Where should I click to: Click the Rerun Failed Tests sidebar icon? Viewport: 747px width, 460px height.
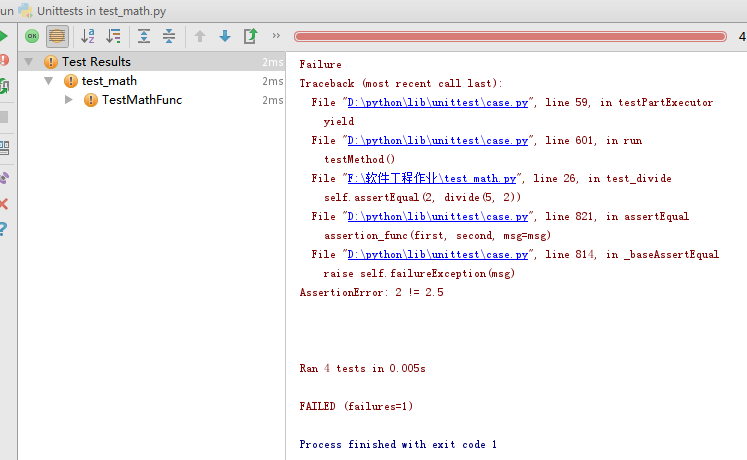point(4,60)
